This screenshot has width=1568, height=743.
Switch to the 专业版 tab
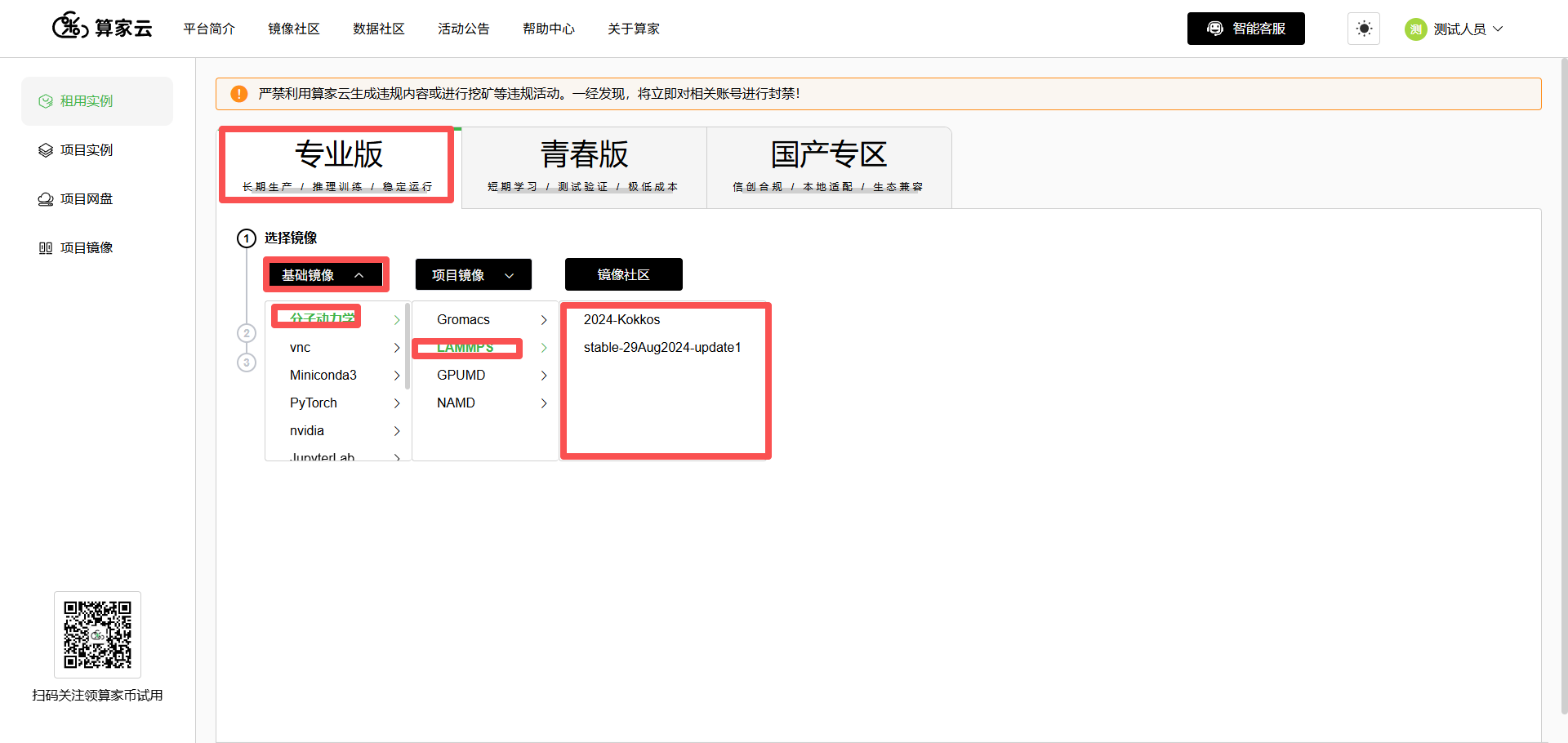(338, 166)
